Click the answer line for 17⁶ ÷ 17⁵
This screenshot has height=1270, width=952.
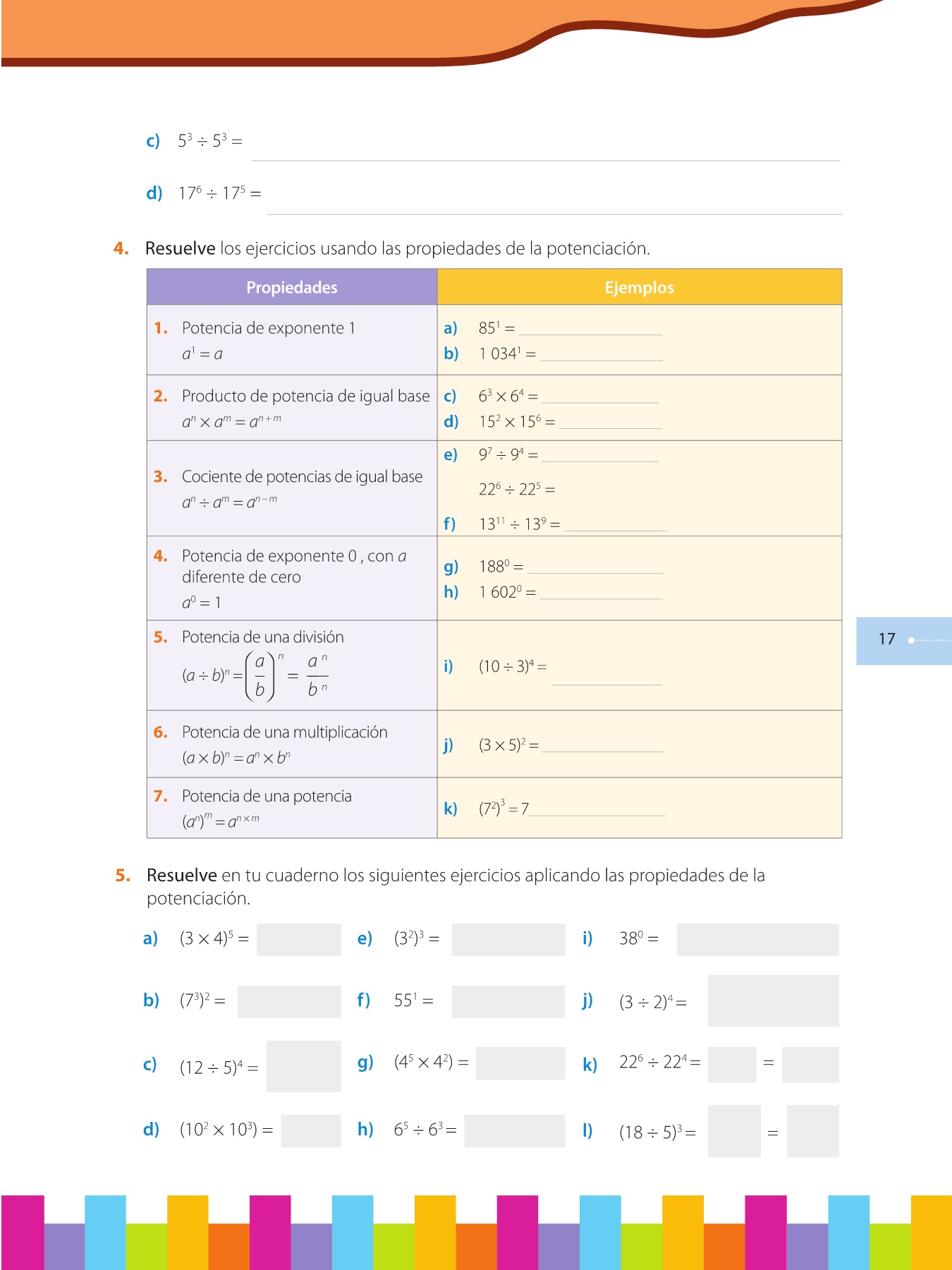pos(554,208)
